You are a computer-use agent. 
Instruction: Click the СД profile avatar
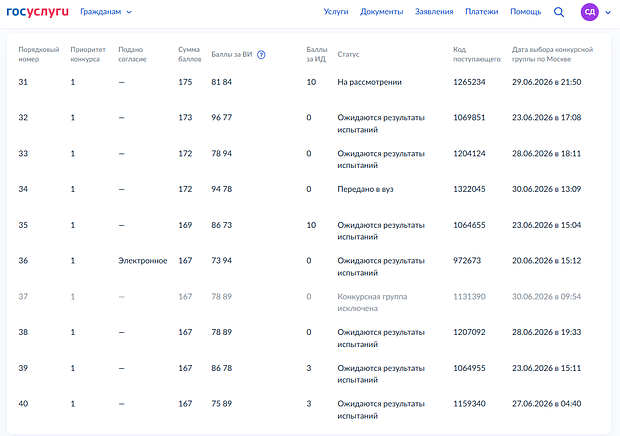pos(589,12)
